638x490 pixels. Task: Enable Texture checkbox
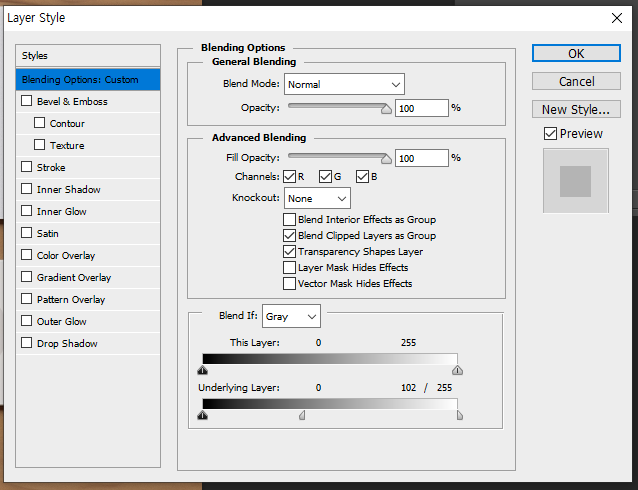tap(39, 145)
